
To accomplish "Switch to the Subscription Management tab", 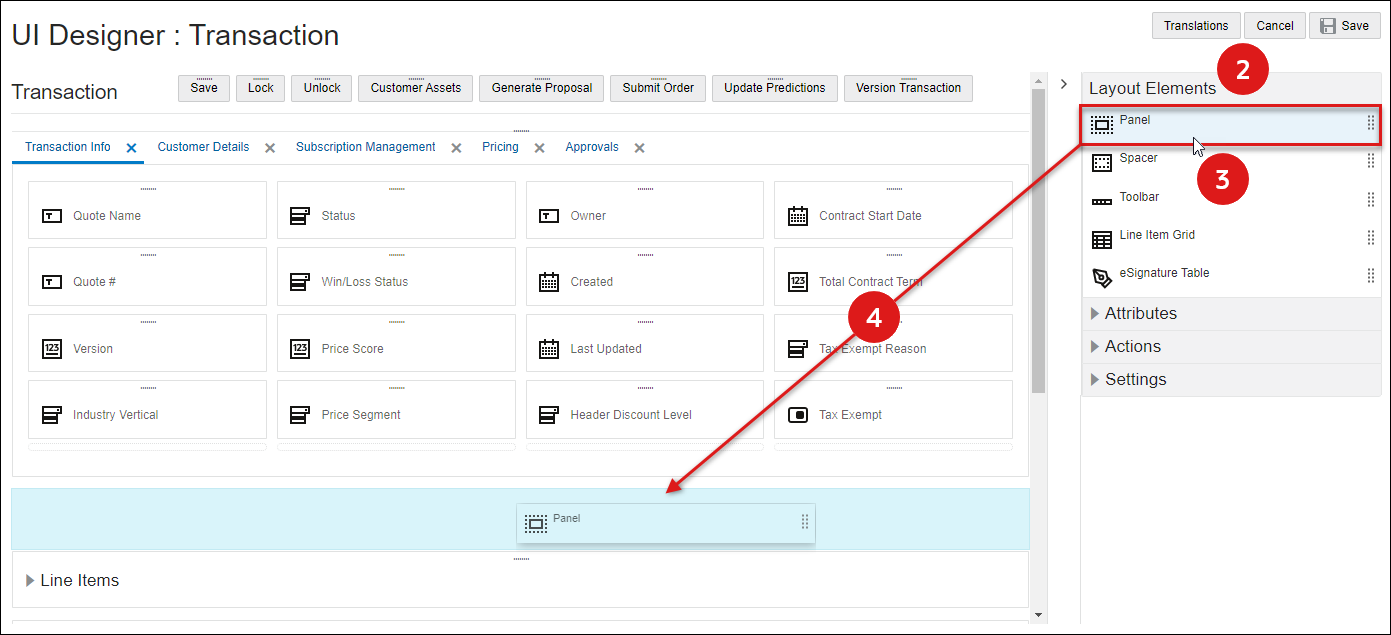I will [x=365, y=147].
